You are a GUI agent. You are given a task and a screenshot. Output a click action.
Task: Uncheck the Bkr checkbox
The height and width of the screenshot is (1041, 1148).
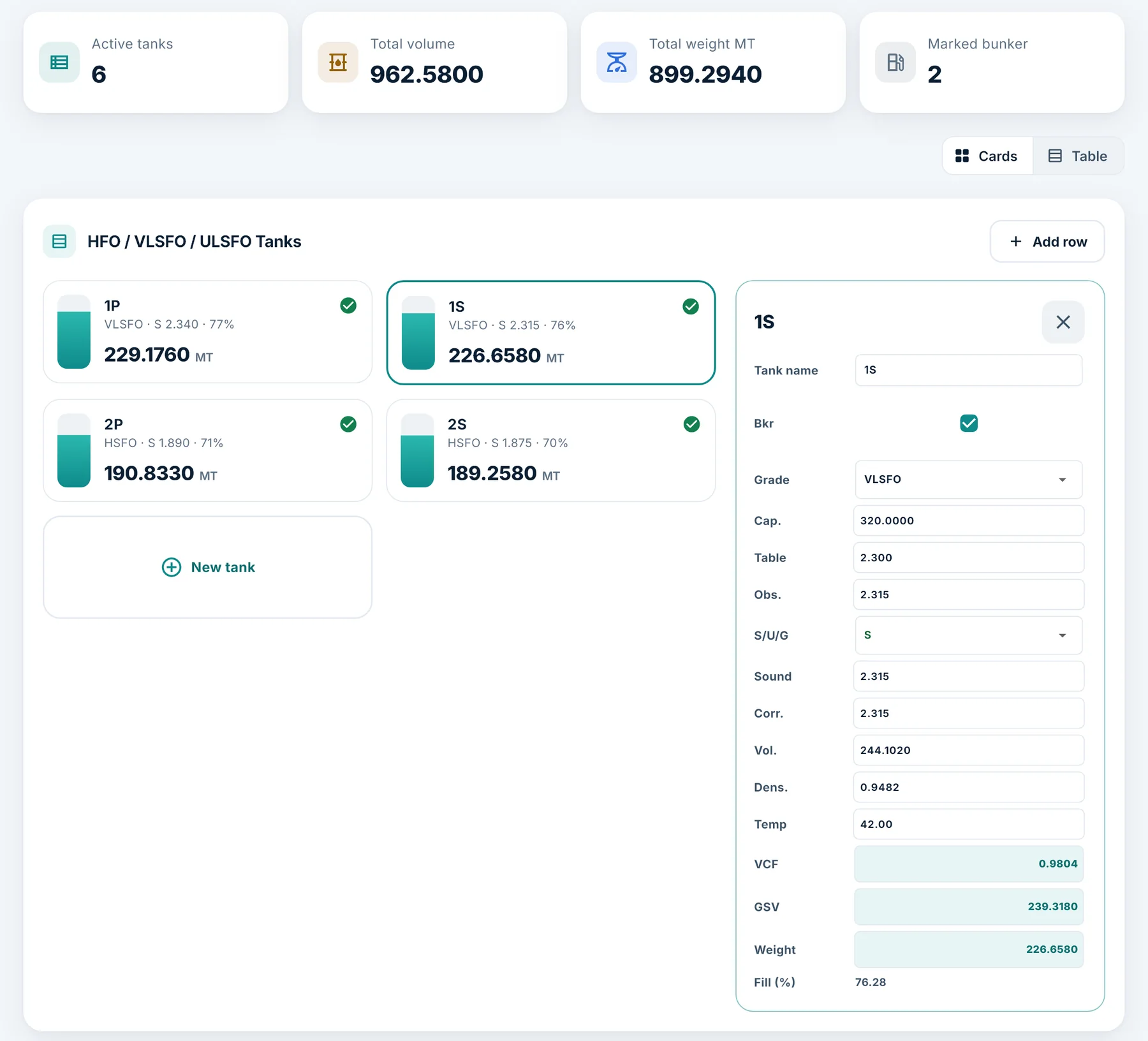click(x=969, y=424)
